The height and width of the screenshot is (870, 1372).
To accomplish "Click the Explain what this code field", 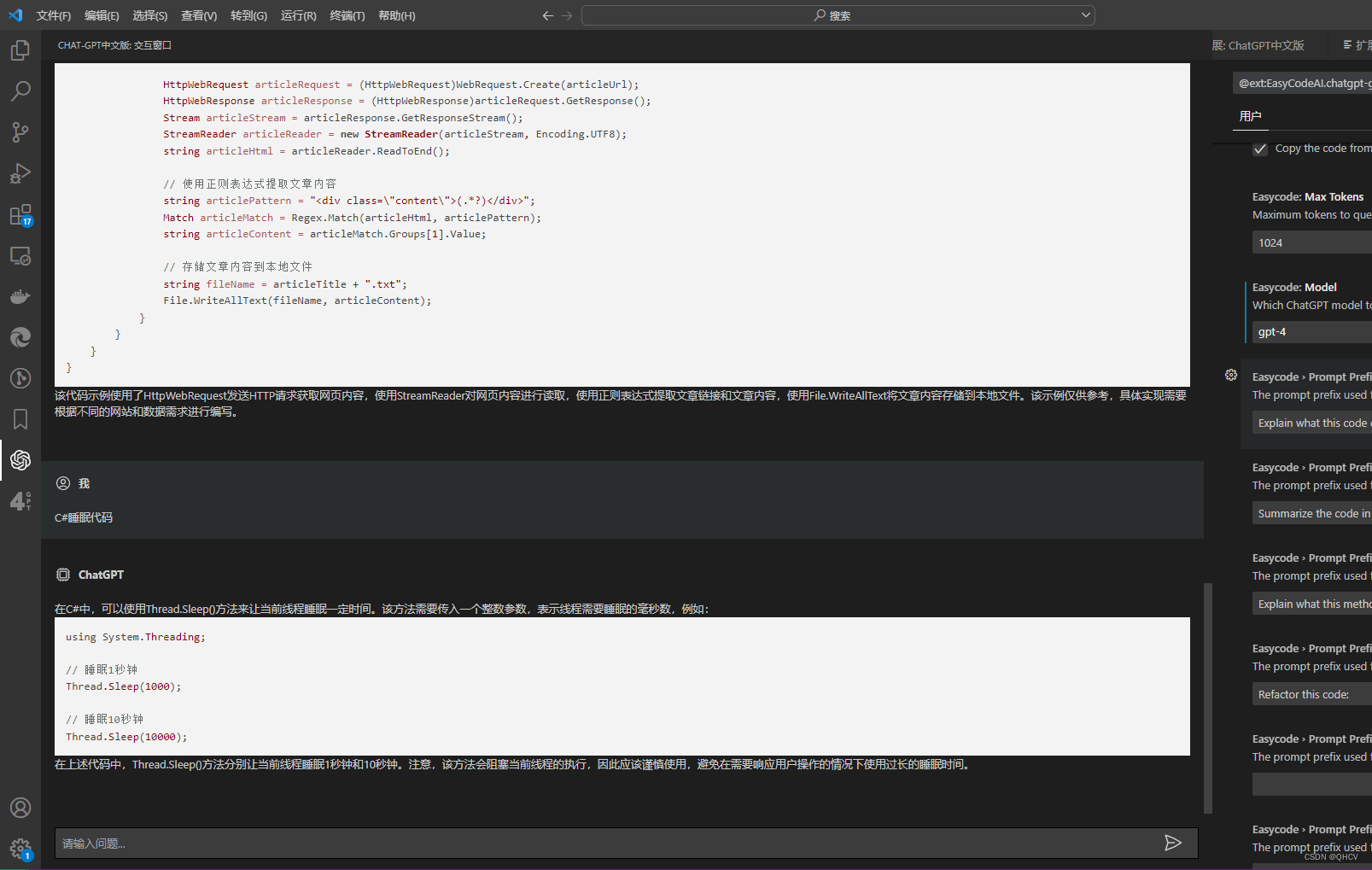I will 1312,423.
